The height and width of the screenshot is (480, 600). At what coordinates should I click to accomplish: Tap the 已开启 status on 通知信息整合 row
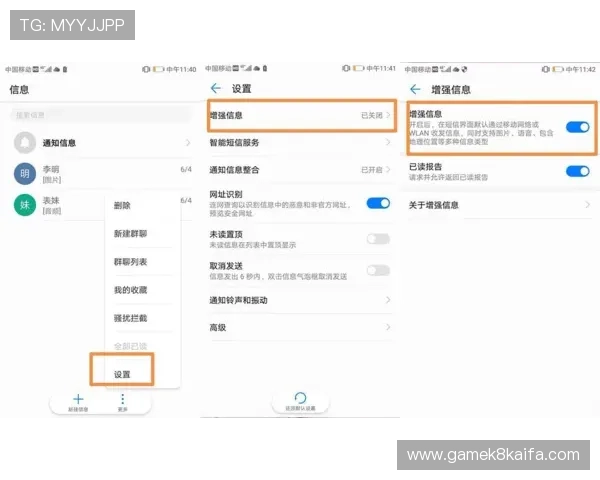372,170
